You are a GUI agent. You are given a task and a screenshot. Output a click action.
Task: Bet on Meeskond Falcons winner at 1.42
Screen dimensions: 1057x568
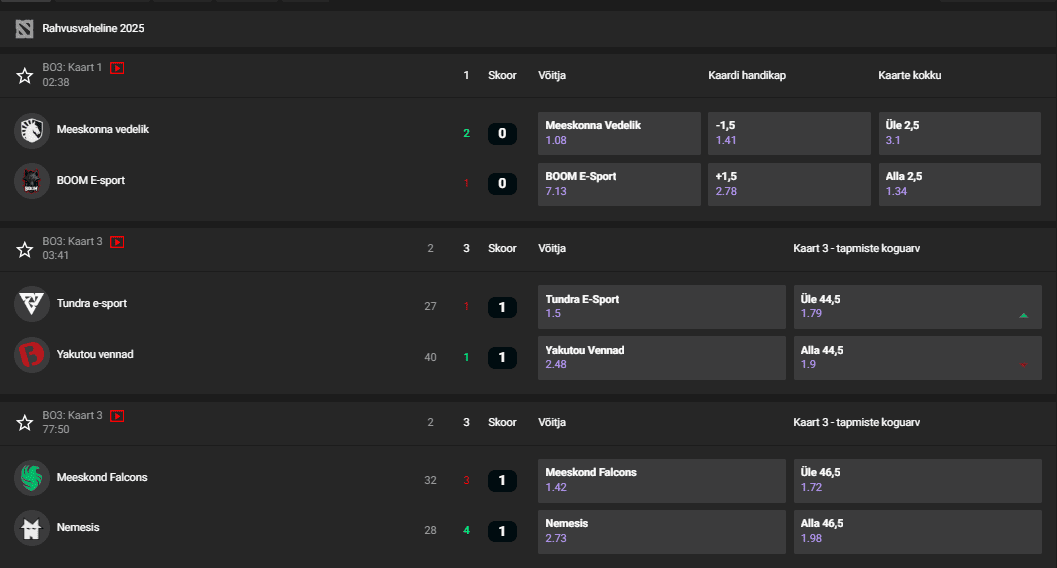click(x=662, y=480)
